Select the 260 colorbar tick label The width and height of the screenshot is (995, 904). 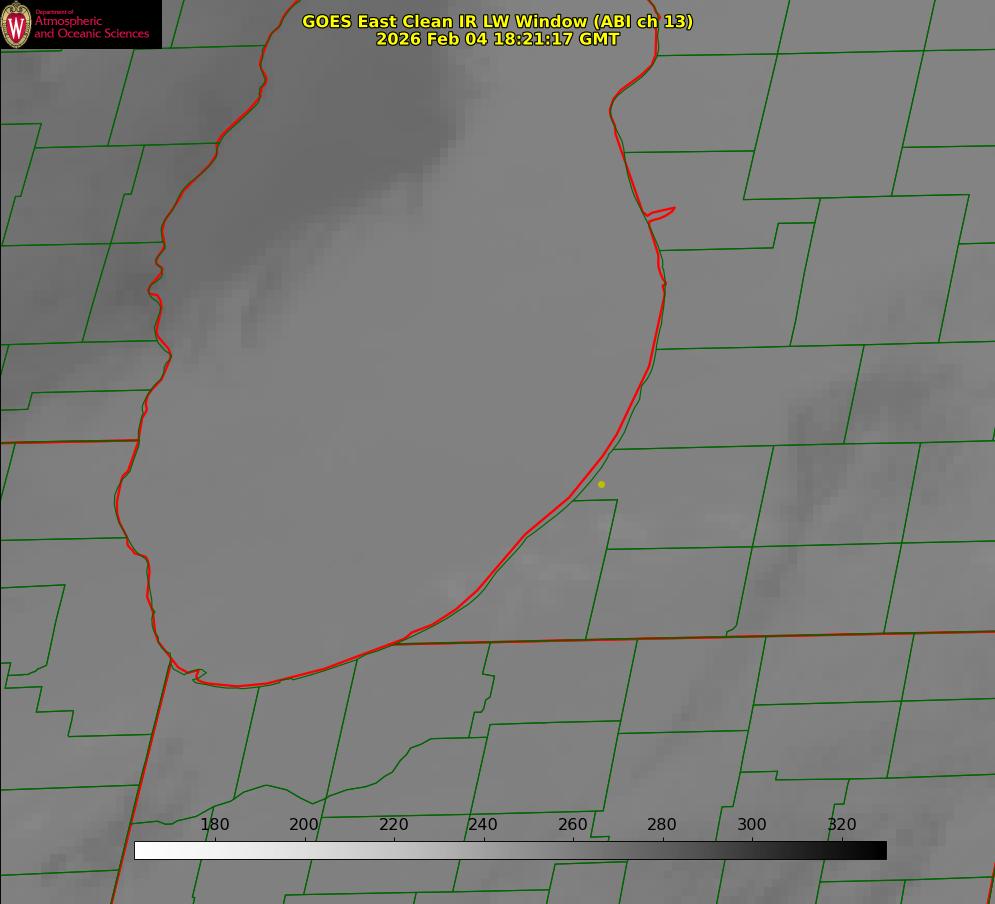click(573, 824)
